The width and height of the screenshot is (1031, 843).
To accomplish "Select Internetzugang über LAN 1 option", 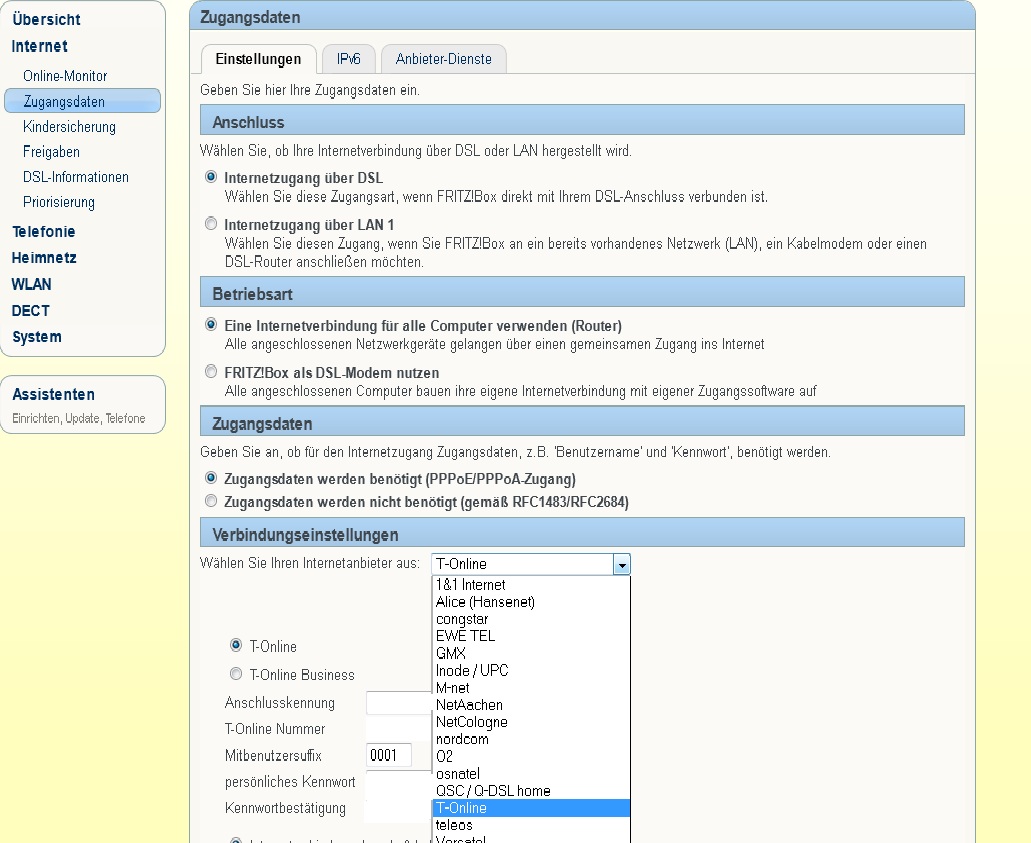I will pos(211,224).
